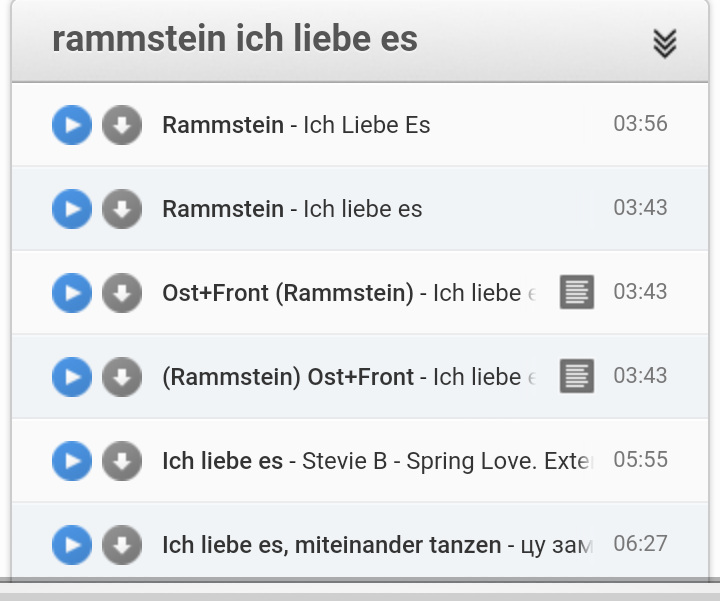Download Rammstein - Ich liebe es 03:43
This screenshot has height=601, width=720.
122,209
